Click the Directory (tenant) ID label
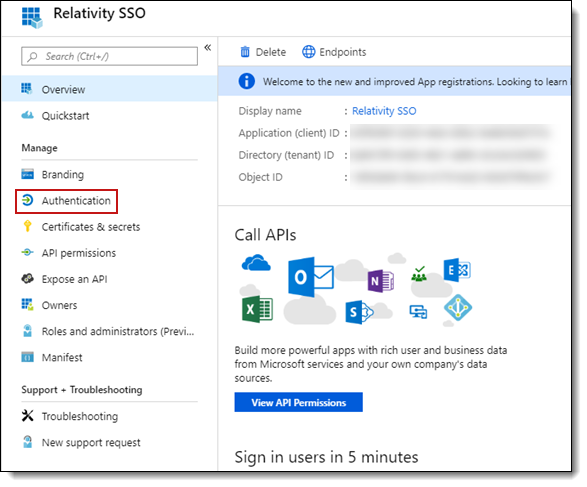Image resolution: width=587 pixels, height=487 pixels. (x=286, y=155)
